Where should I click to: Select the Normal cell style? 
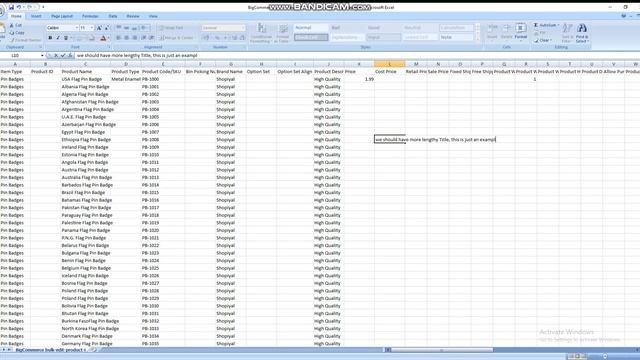point(311,28)
